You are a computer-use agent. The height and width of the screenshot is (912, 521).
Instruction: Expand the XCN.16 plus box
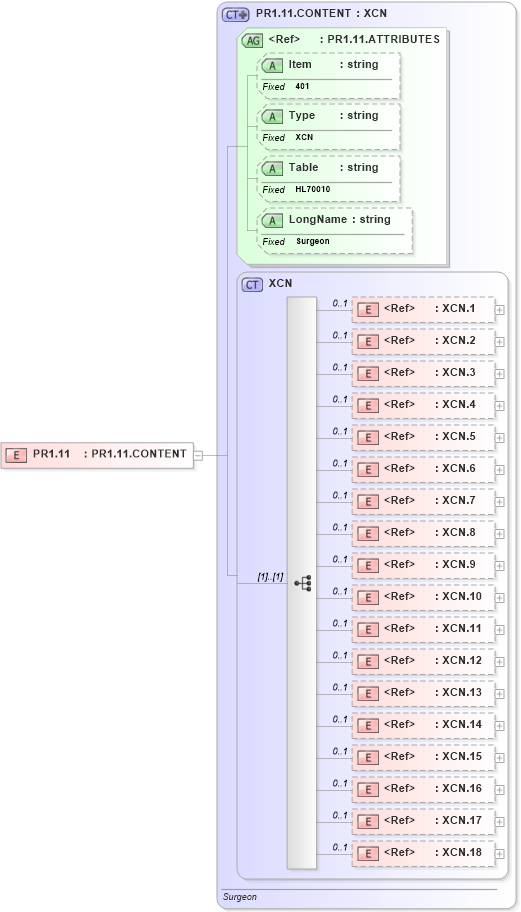coord(499,790)
